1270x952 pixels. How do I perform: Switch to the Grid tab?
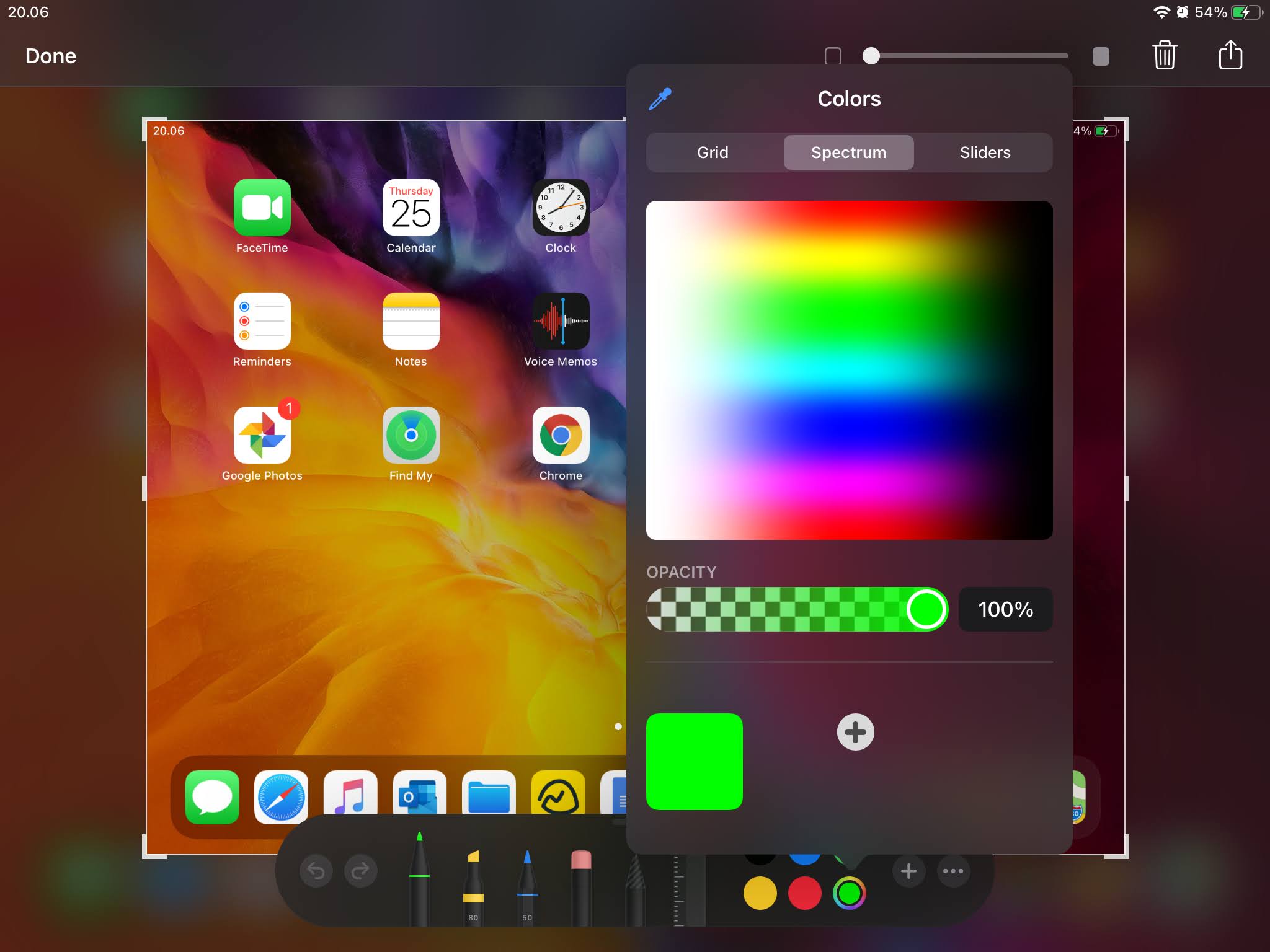[713, 152]
